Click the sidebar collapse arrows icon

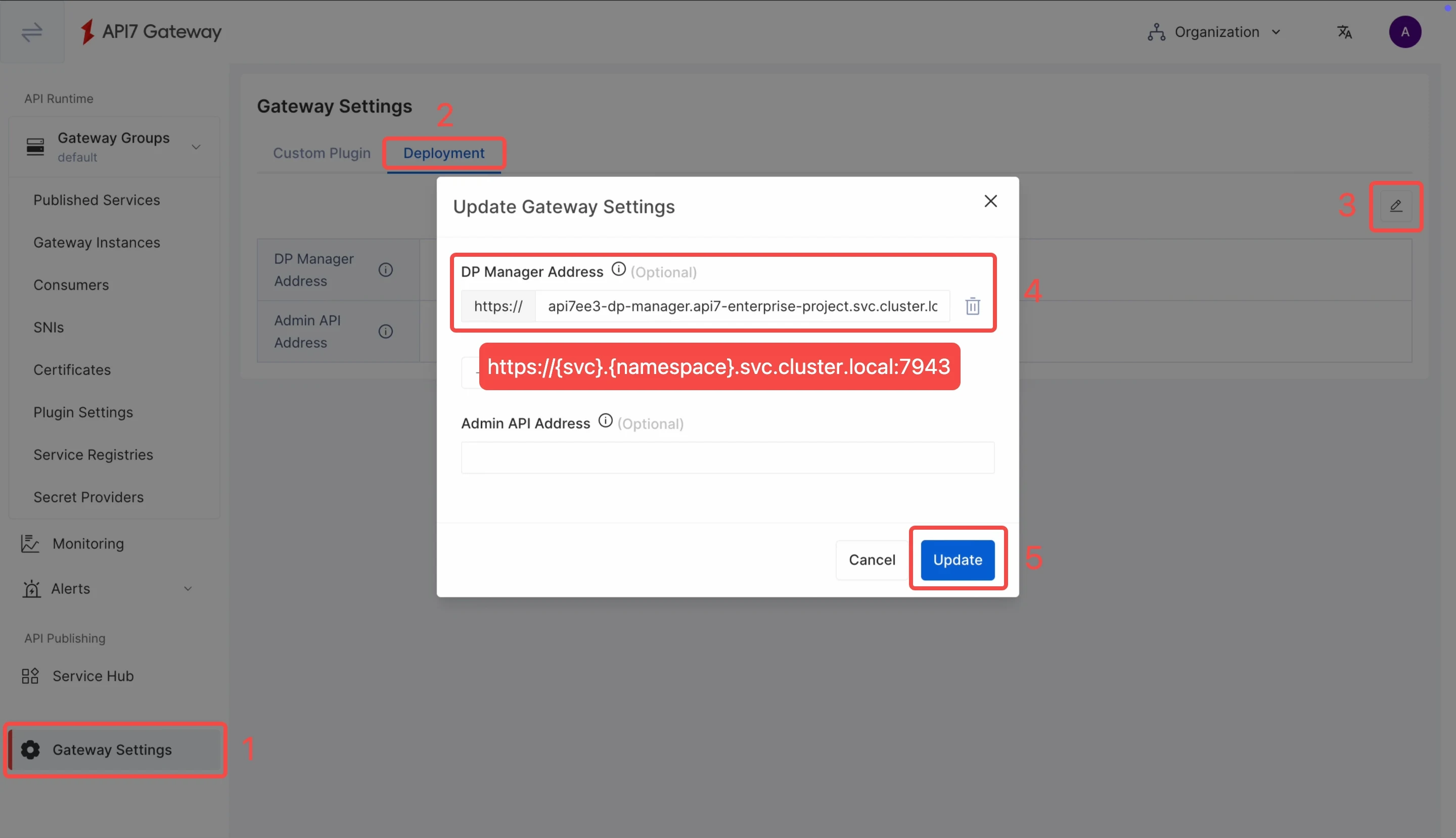(32, 32)
